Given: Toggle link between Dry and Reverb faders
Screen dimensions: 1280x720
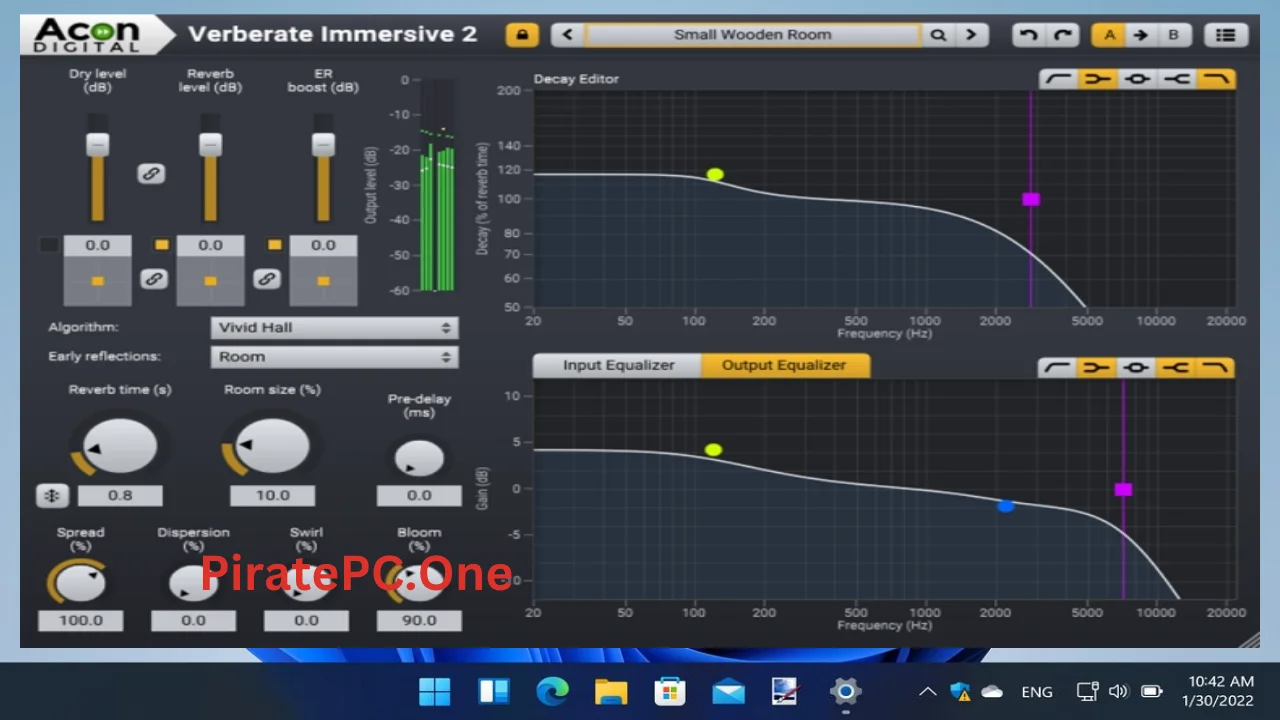Looking at the screenshot, I should (151, 174).
